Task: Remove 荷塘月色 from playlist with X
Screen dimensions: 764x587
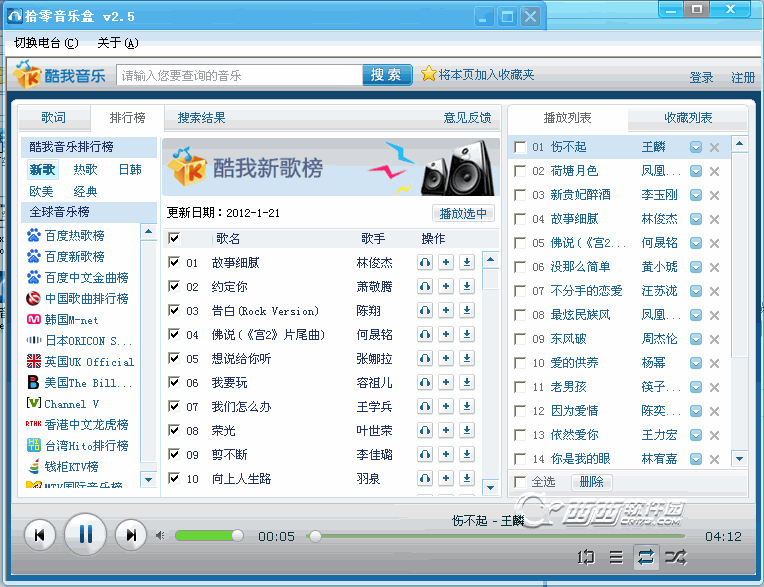Action: (714, 171)
